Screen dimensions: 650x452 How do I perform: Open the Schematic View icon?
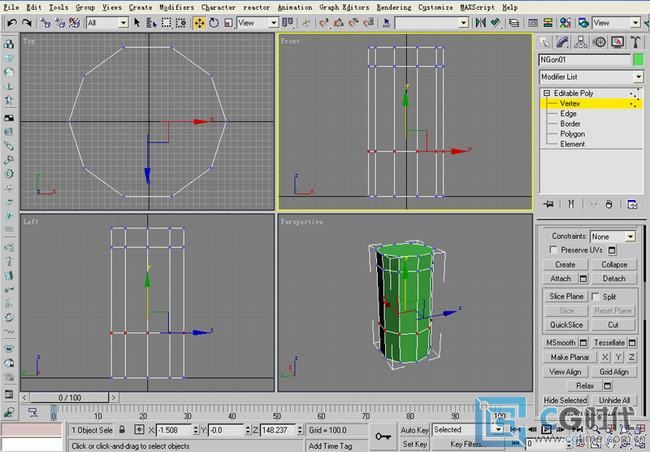(x=548, y=23)
